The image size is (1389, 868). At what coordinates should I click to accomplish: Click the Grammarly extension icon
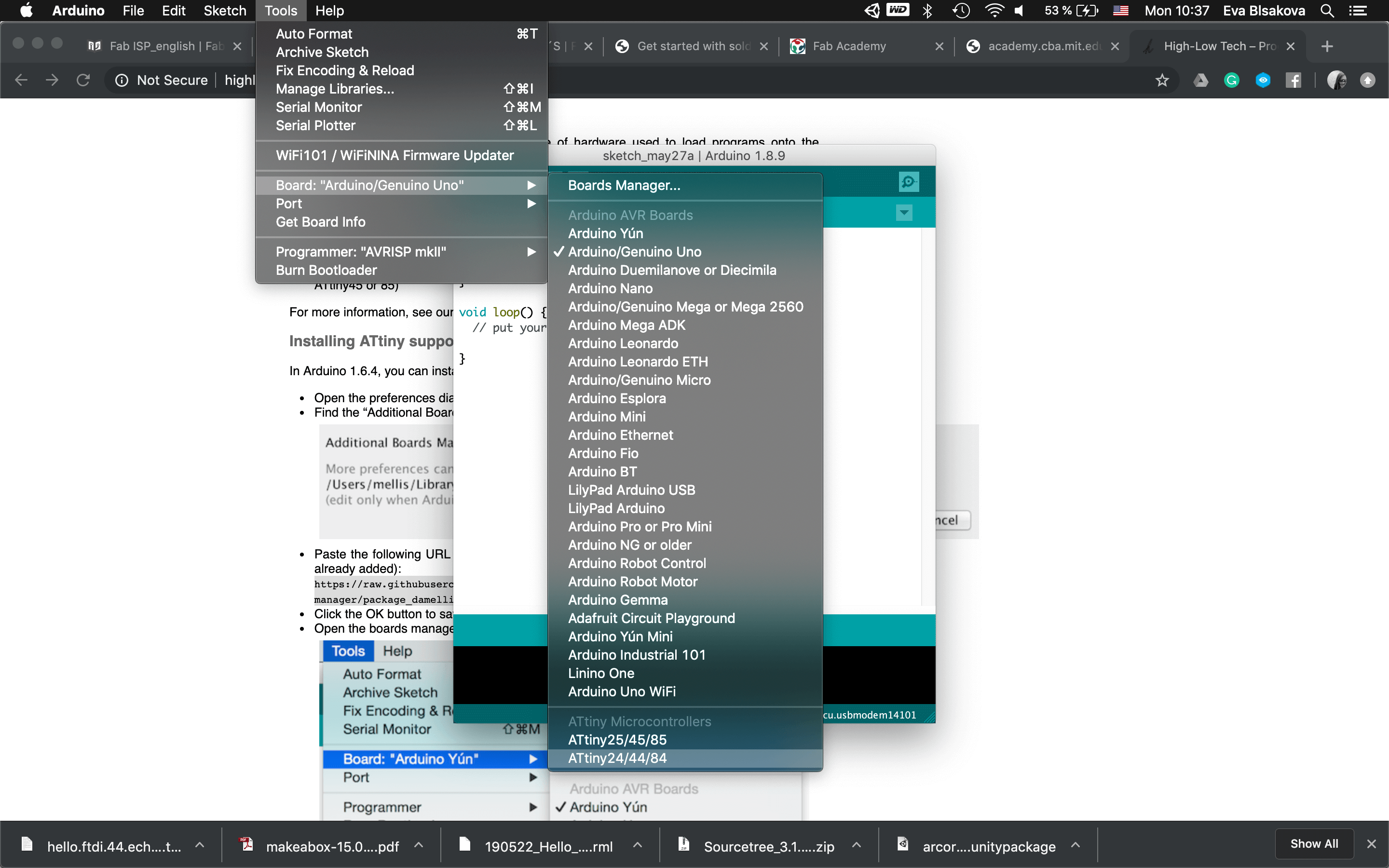(1232, 81)
